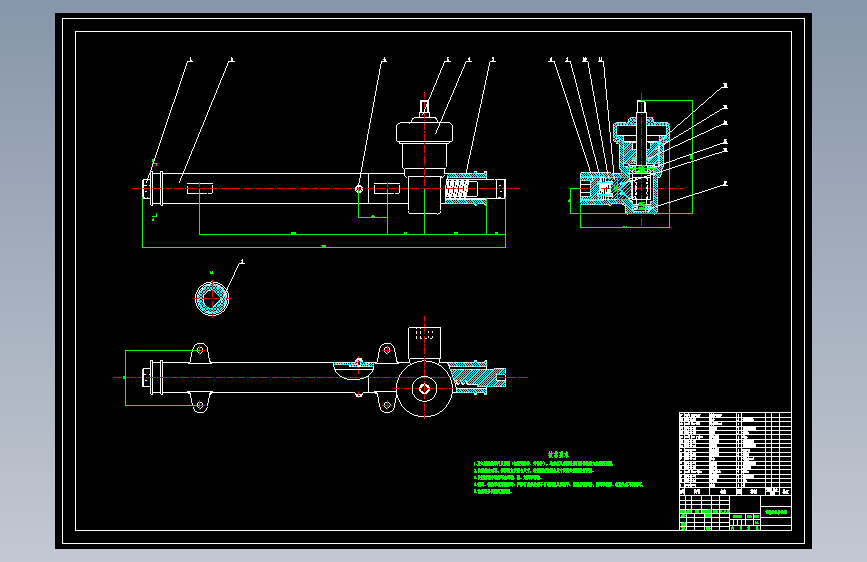Click the upper-left mounting lug hole in bottom view
This screenshot has height=562, width=867.
200,350
